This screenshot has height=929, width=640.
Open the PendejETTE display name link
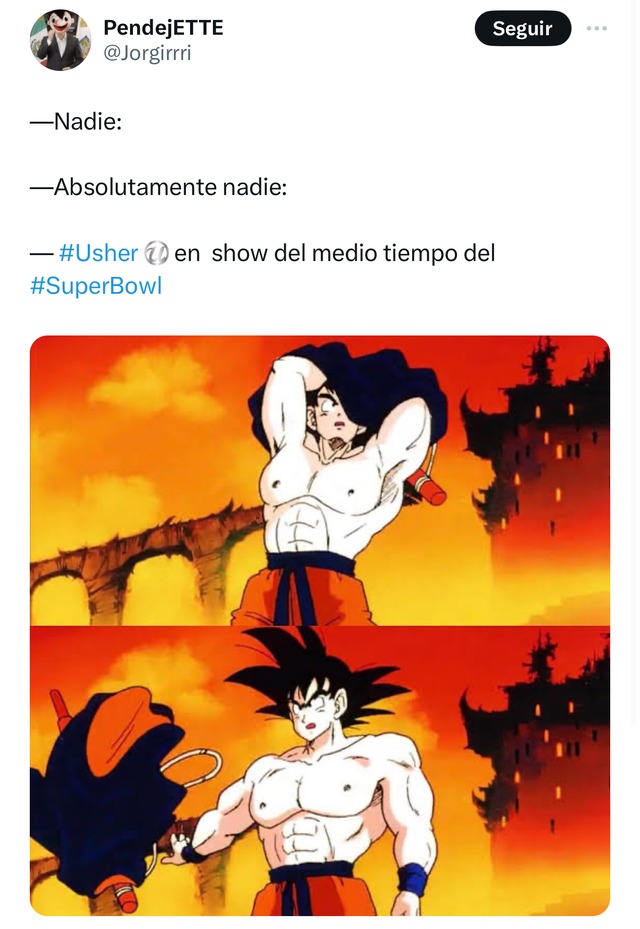pos(163,27)
